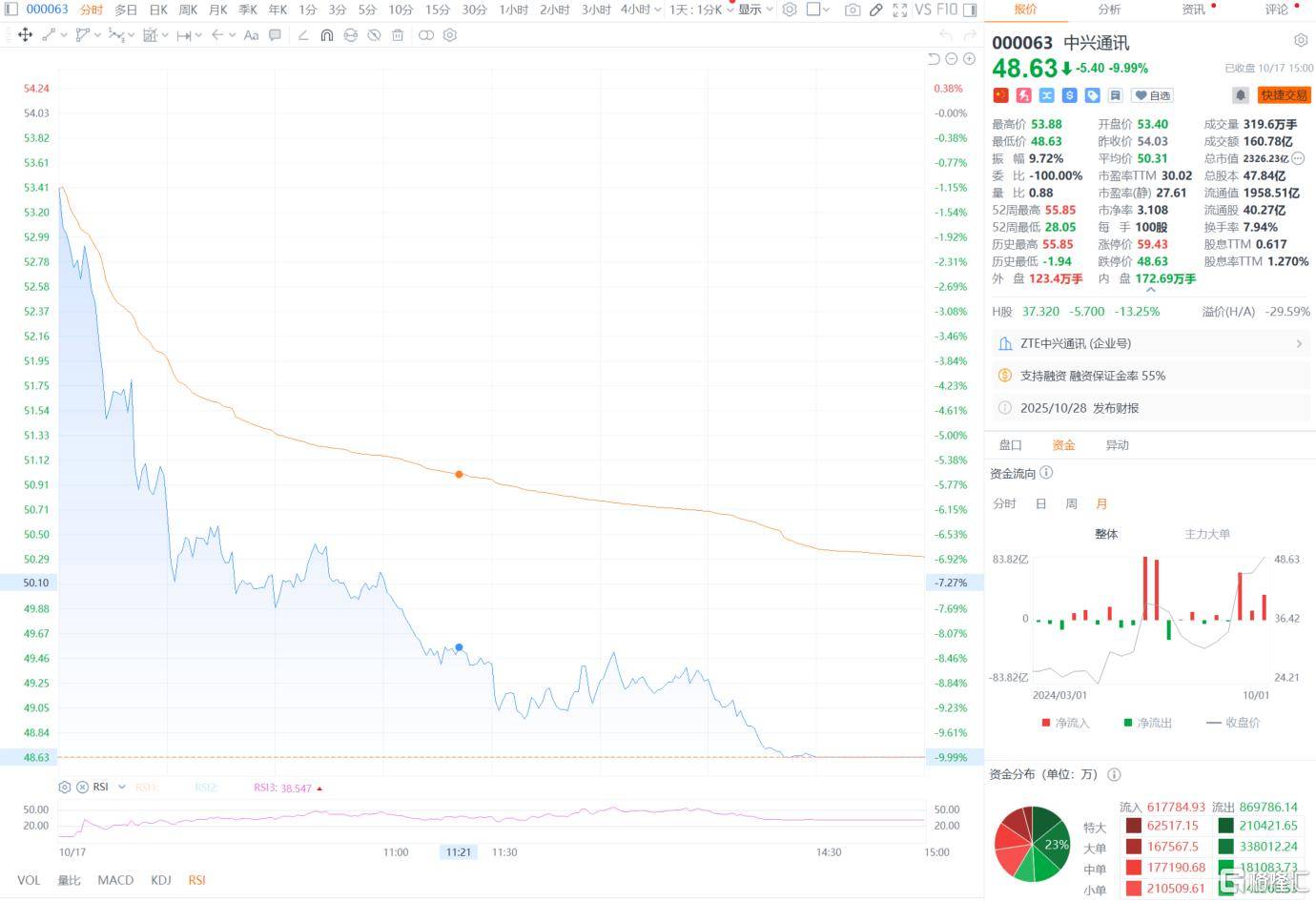Toggle hide-drawings eye-slash icon
Viewport: 1316px width, 901px height.
tap(374, 35)
